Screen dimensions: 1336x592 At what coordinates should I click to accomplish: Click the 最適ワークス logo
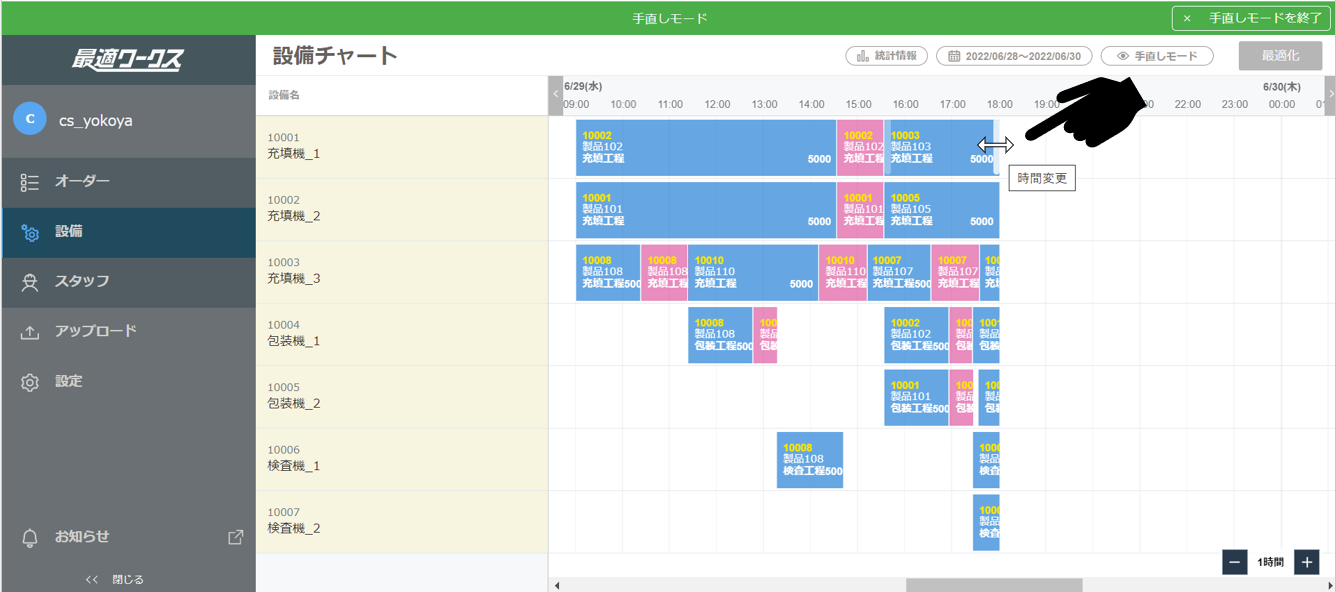click(x=128, y=60)
